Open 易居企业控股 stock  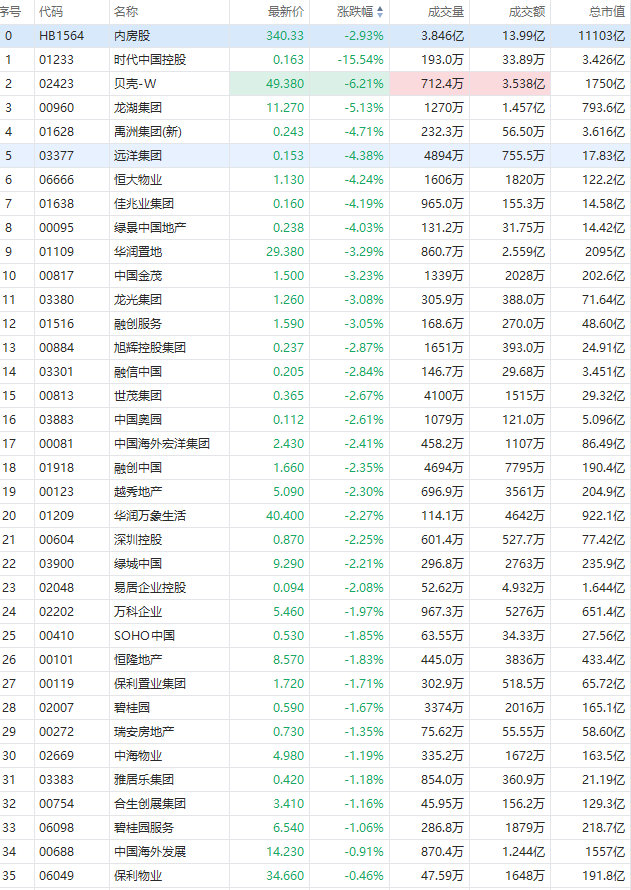coord(150,587)
